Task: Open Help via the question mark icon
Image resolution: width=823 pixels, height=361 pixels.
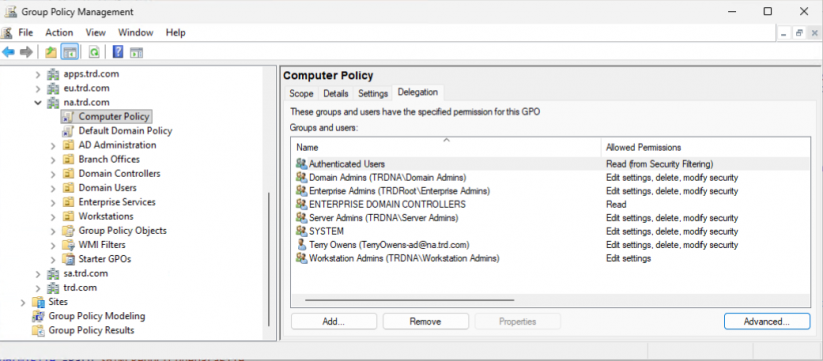Action: pos(118,52)
